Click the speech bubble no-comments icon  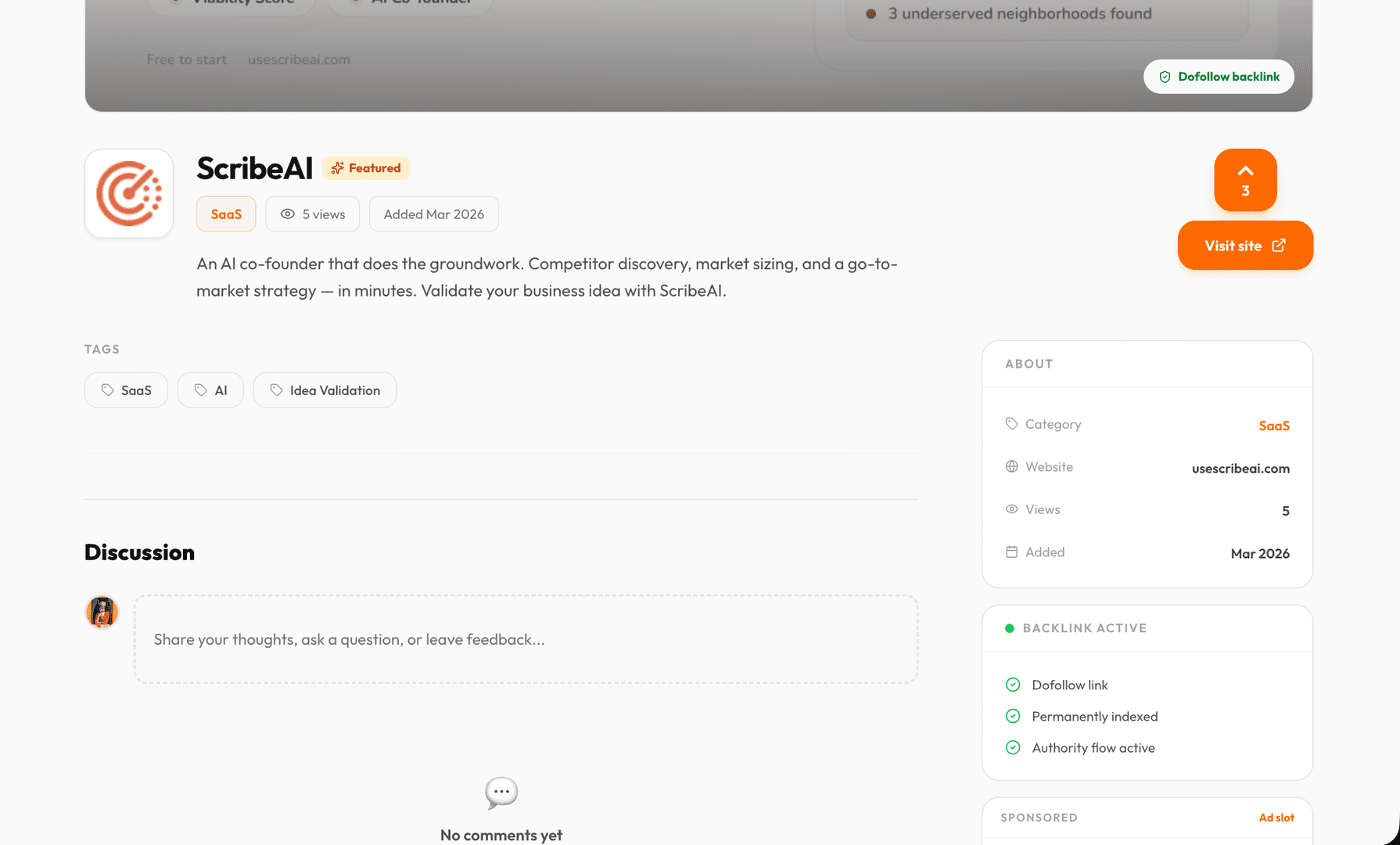(x=501, y=793)
